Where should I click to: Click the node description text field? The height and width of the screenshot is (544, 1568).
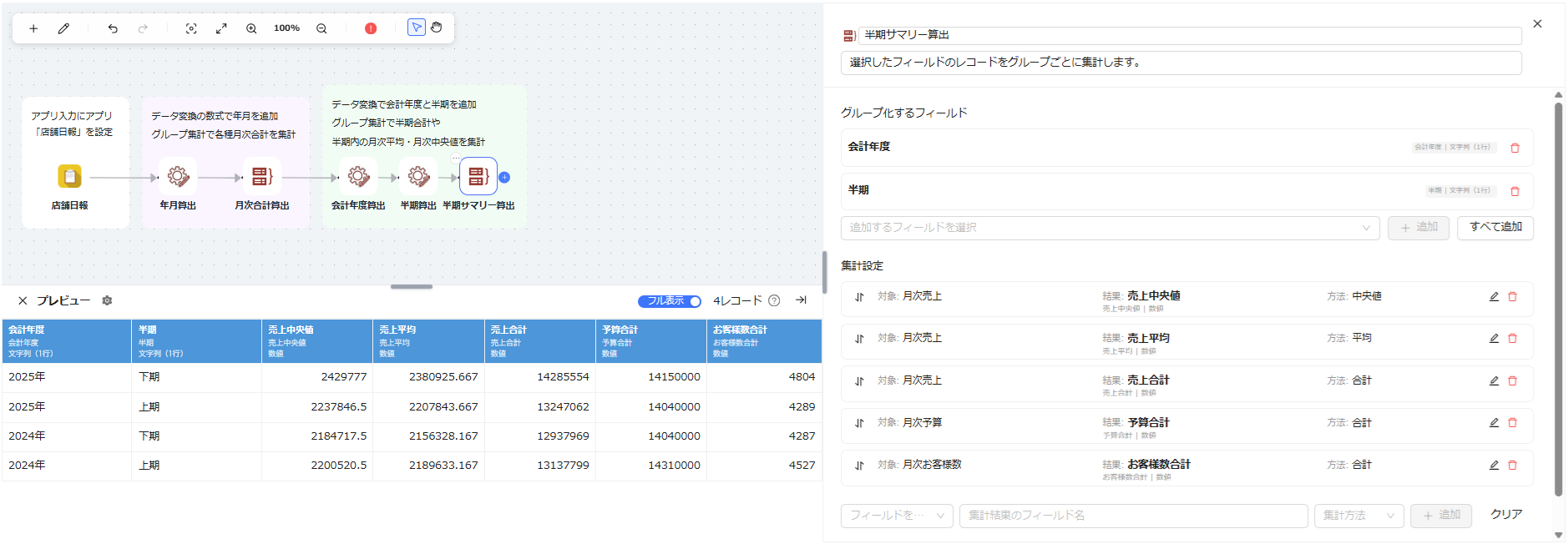tap(1181, 63)
